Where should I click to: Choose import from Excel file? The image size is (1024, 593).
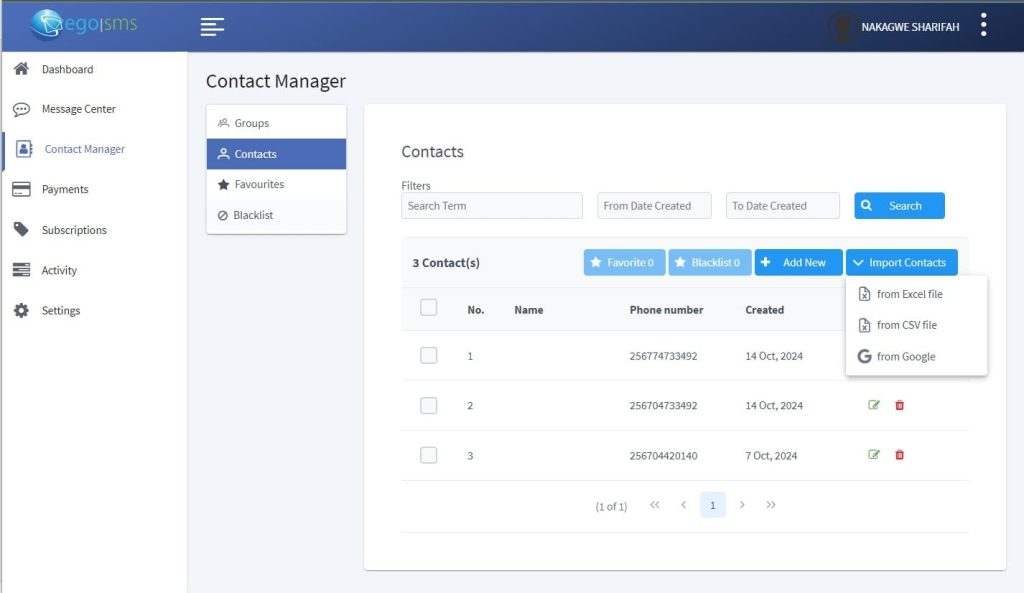click(908, 294)
